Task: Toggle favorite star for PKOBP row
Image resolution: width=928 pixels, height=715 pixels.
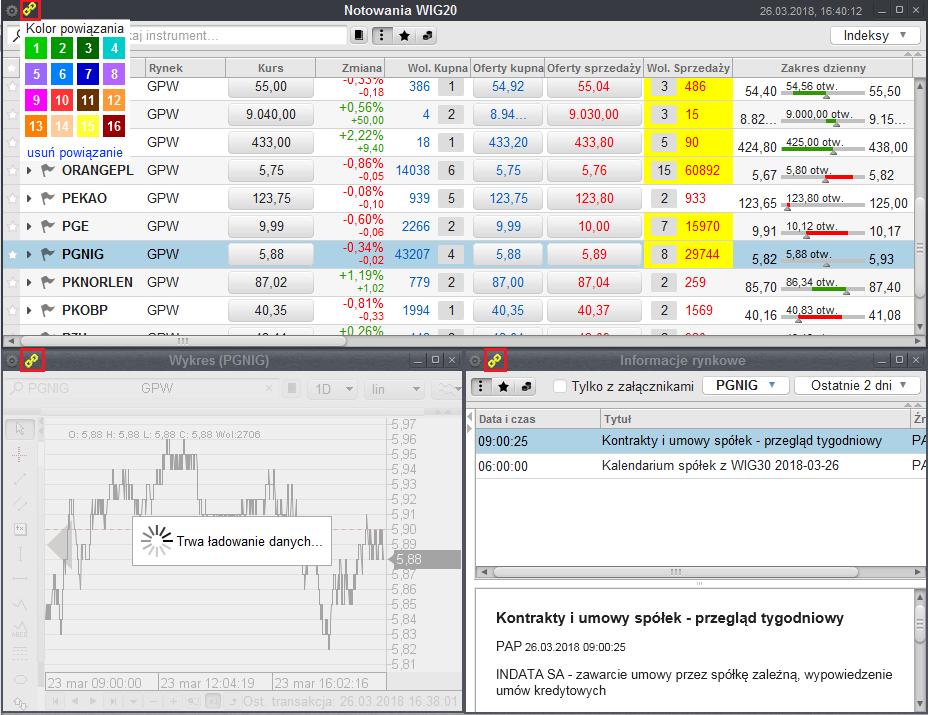Action: pyautogui.click(x=12, y=310)
